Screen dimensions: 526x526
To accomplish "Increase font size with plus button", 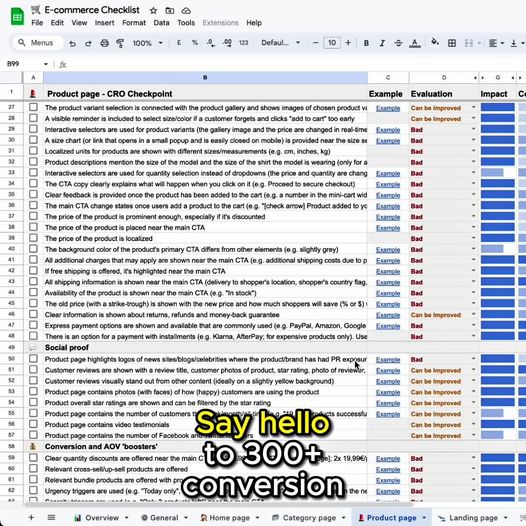I will [348, 43].
